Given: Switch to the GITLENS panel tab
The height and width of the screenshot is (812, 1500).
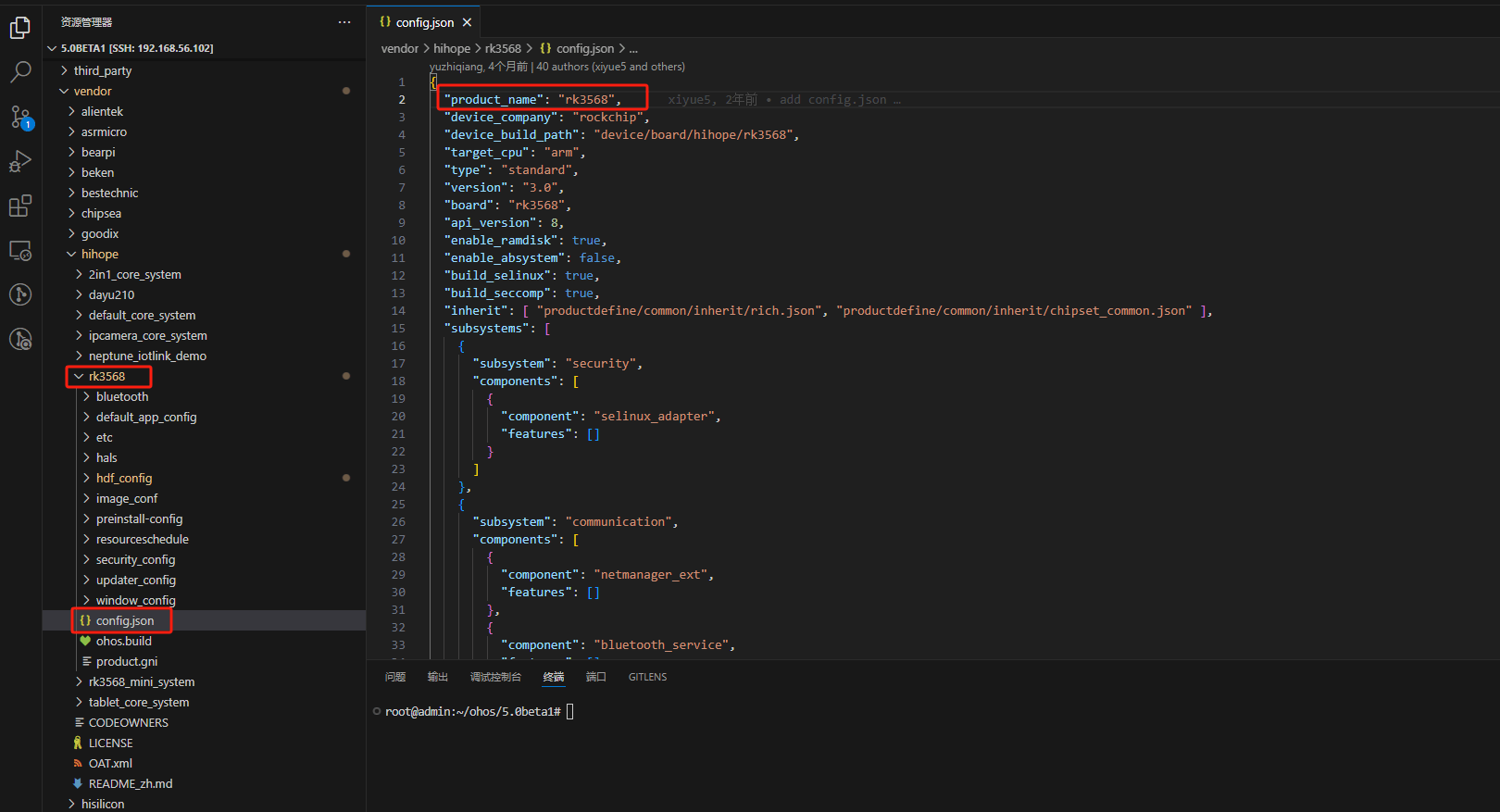Looking at the screenshot, I should [x=647, y=677].
